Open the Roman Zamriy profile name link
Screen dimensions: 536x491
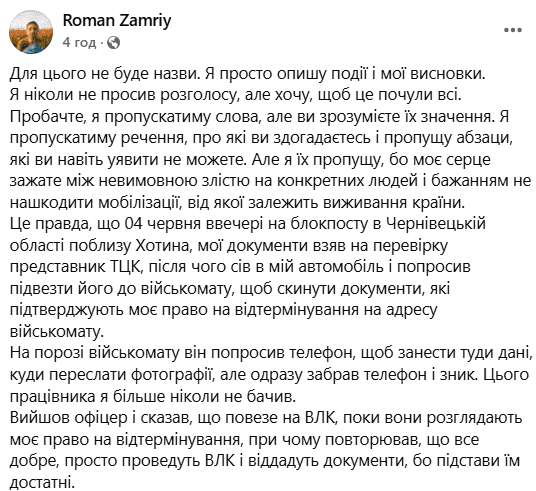pos(117,21)
